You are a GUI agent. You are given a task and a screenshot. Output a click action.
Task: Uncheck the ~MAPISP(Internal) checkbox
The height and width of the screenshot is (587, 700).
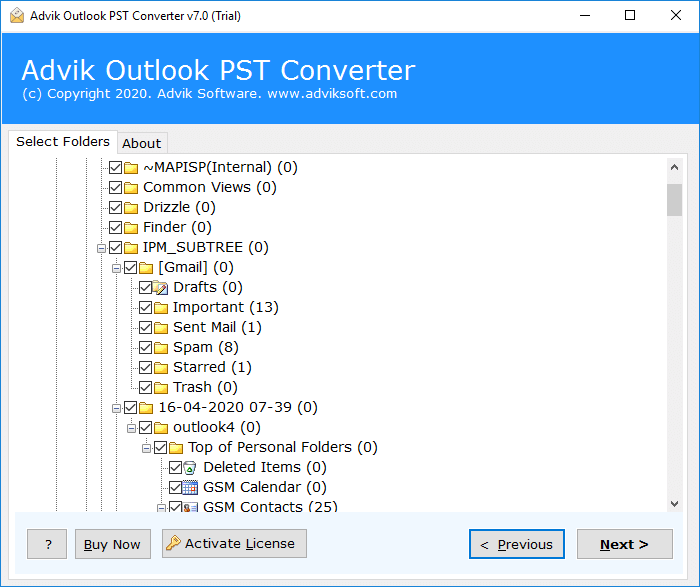click(116, 168)
